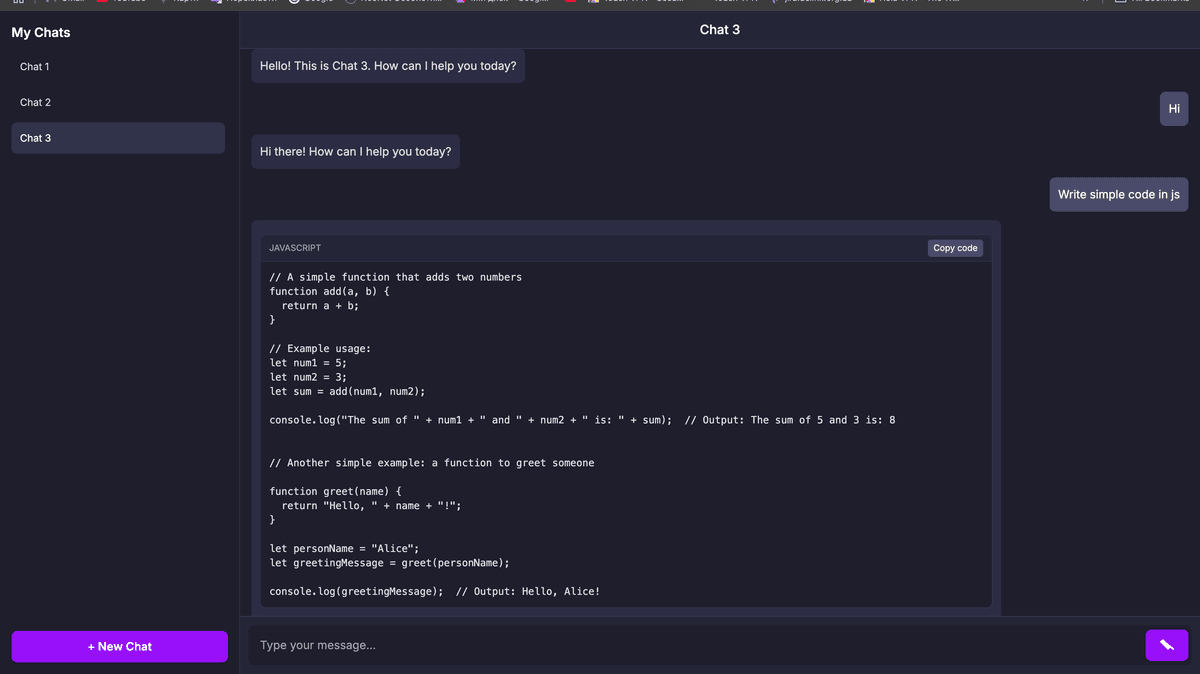Viewport: 1200px width, 674px height.
Task: Click the Copy code button
Action: (955, 248)
